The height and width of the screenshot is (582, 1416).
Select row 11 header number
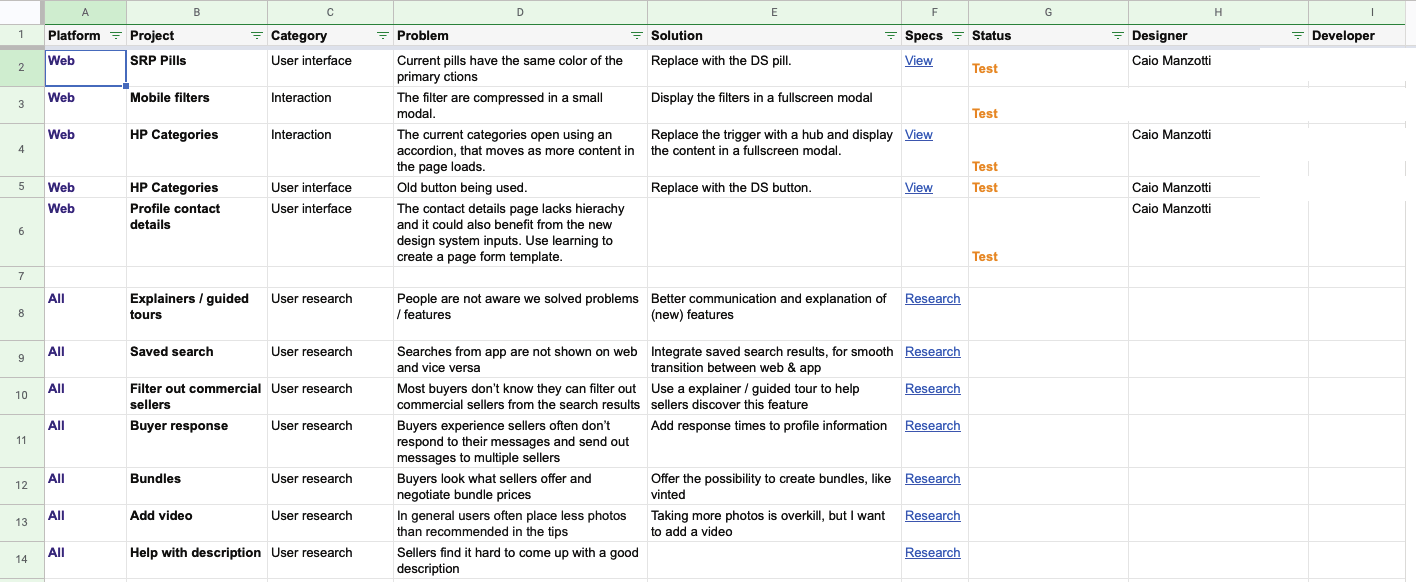pos(22,441)
